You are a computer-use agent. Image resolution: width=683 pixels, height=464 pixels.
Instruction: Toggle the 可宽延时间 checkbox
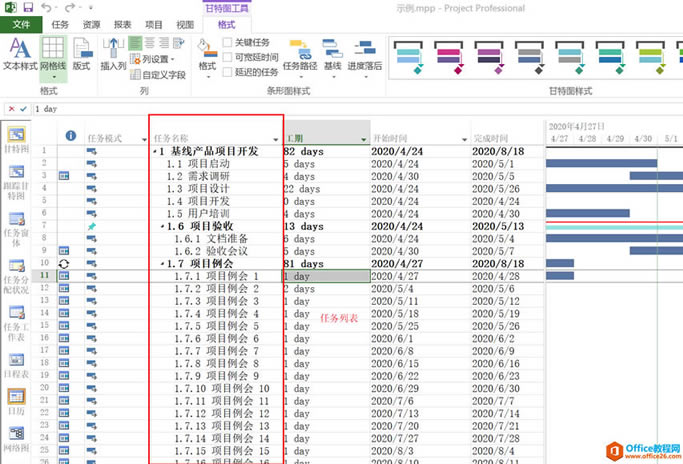click(x=228, y=58)
